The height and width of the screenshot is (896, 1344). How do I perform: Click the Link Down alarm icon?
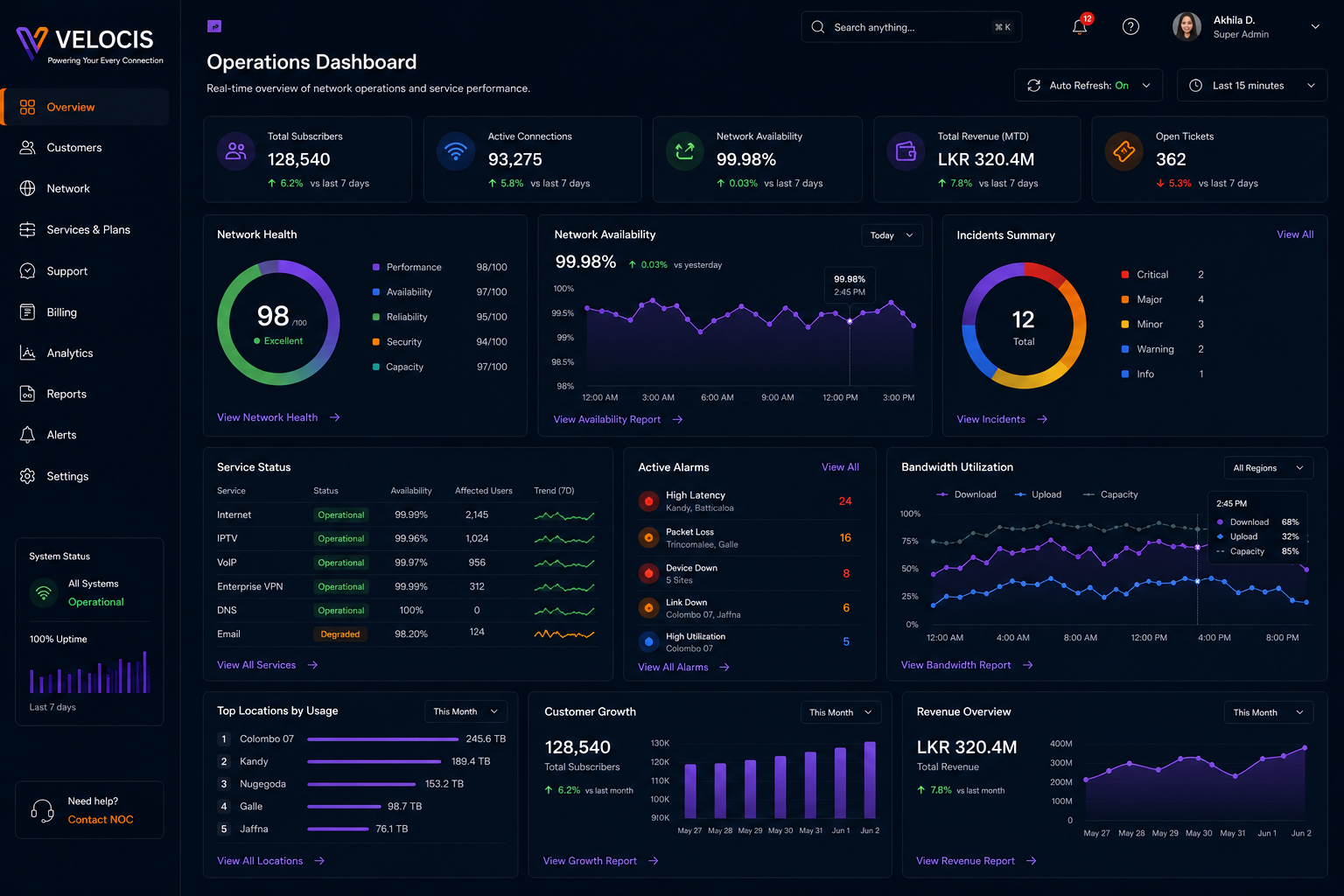(x=648, y=607)
